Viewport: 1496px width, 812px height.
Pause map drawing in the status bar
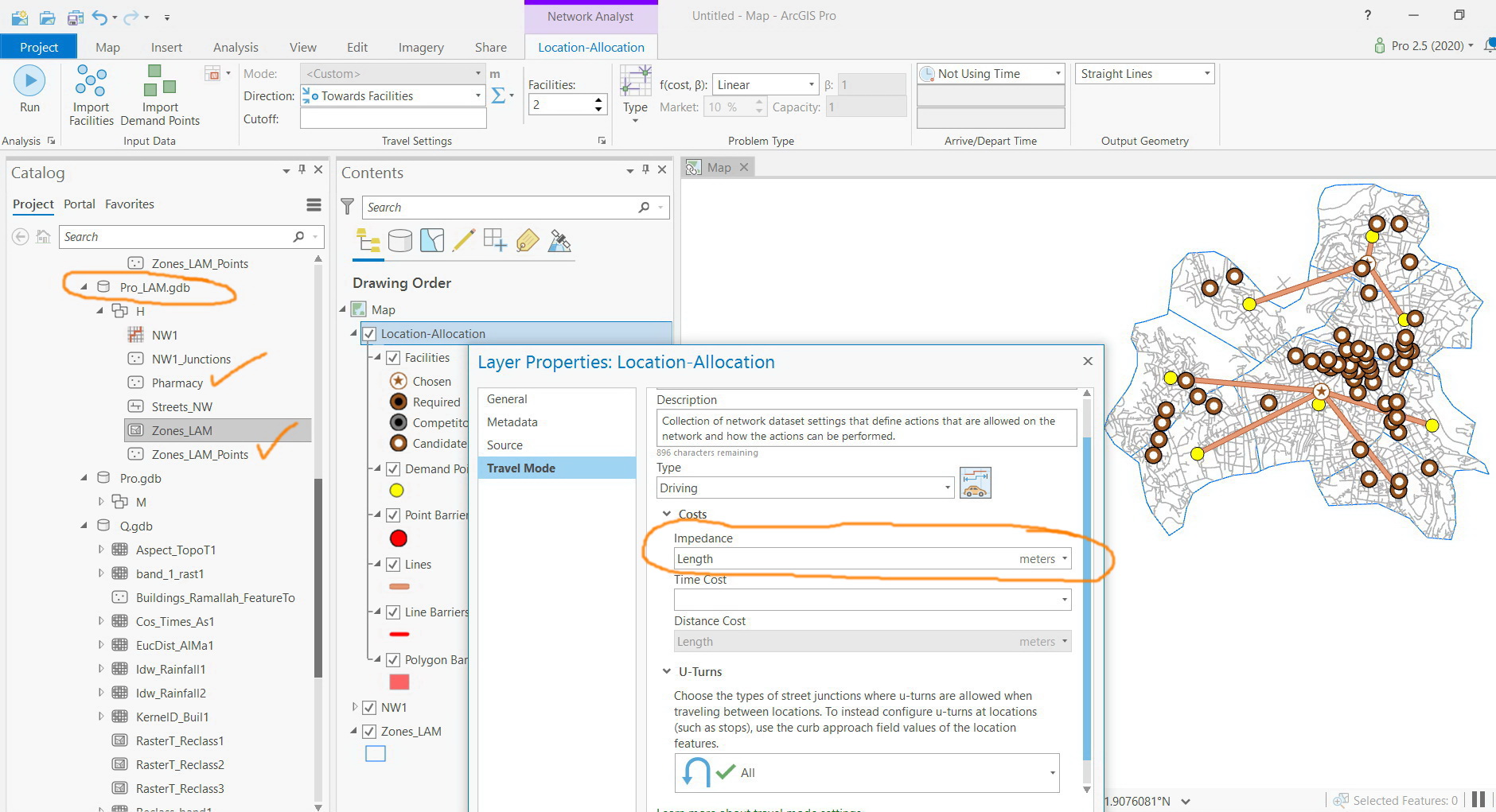click(x=1478, y=800)
